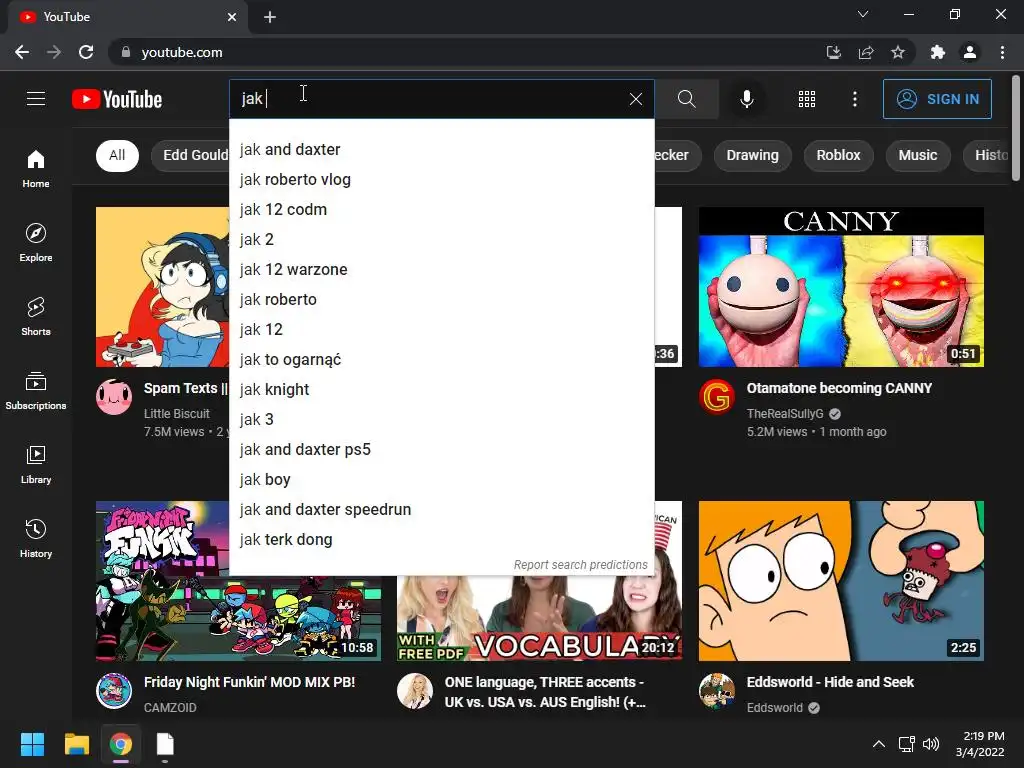Screen dimensions: 1024x768
Task: Choose suggestion 'jak and daxter'
Action: click(x=441, y=150)
